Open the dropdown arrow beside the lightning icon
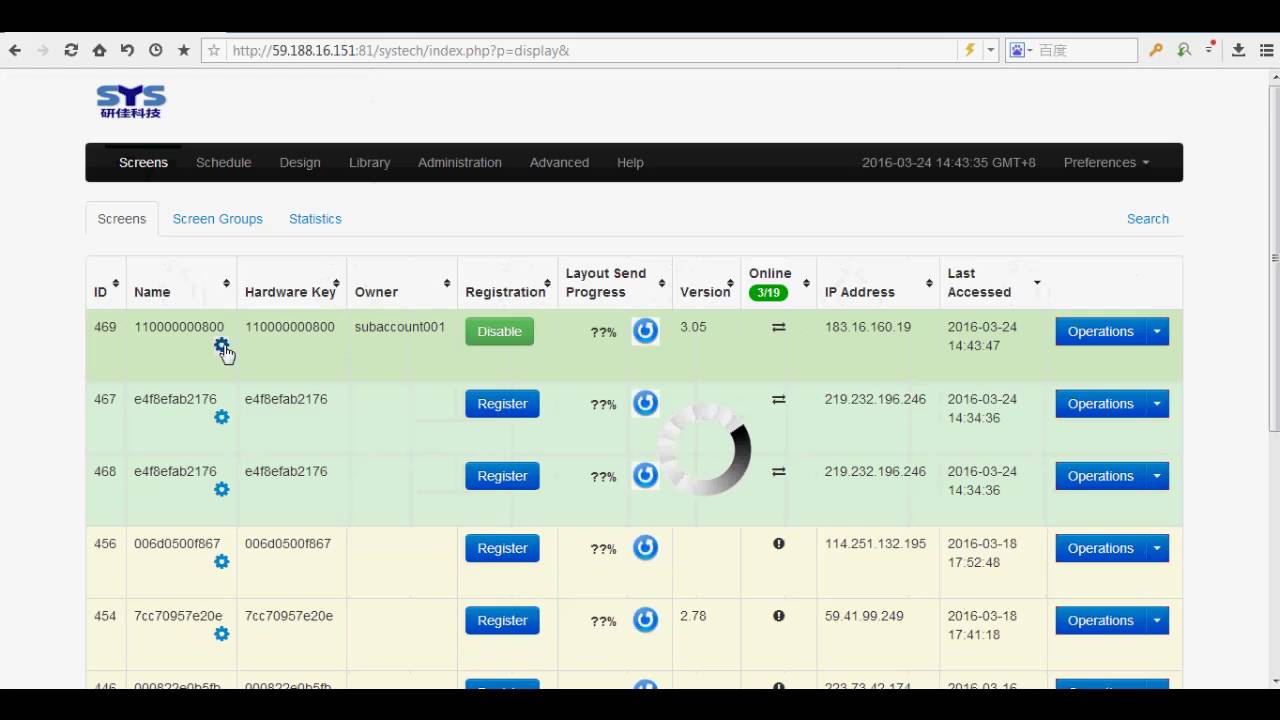The width and height of the screenshot is (1280, 720). 991,50
